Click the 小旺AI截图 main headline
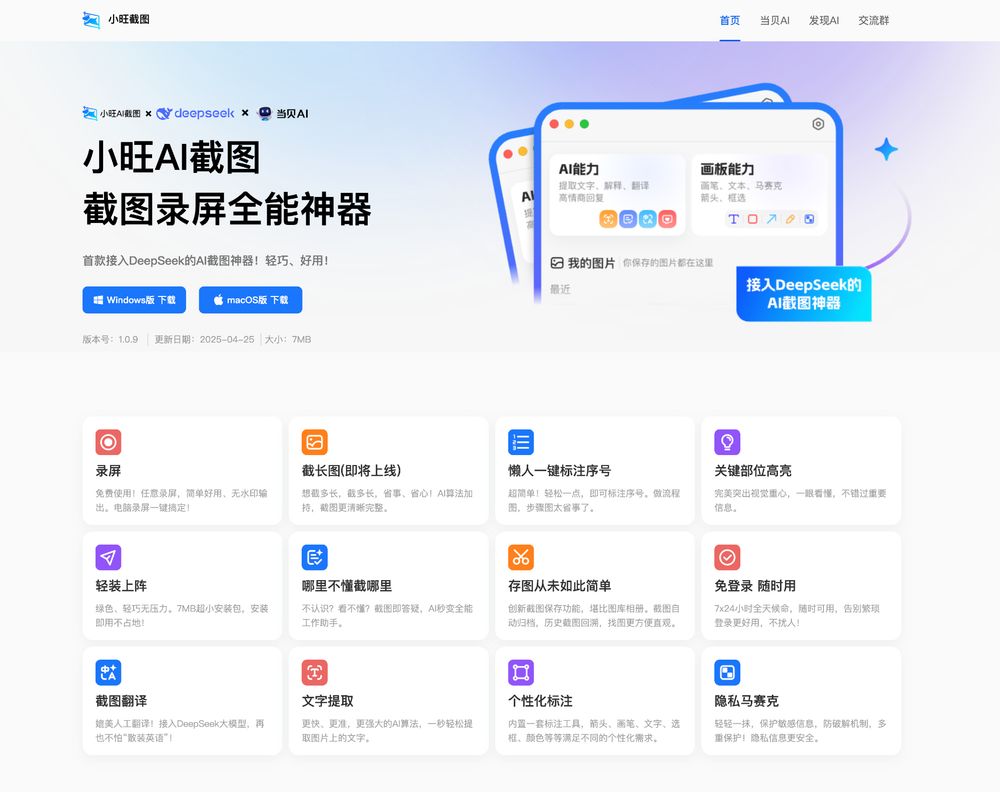The image size is (1000, 792). (172, 158)
